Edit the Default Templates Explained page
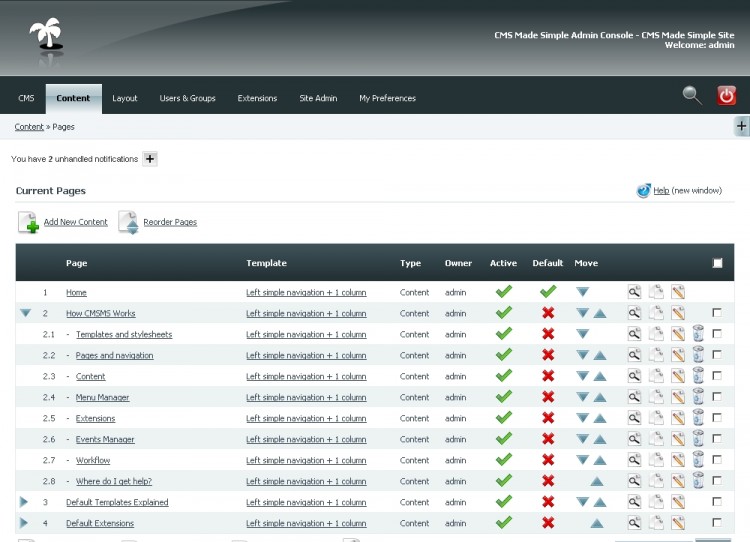750x542 pixels. tap(678, 502)
